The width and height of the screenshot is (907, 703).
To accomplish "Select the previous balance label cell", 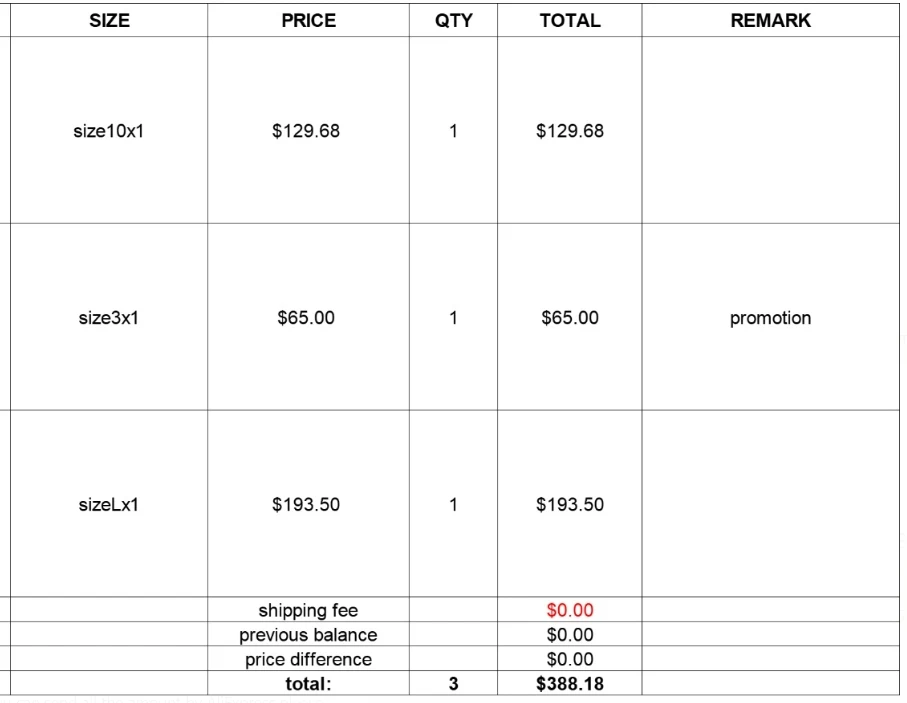I will point(308,635).
